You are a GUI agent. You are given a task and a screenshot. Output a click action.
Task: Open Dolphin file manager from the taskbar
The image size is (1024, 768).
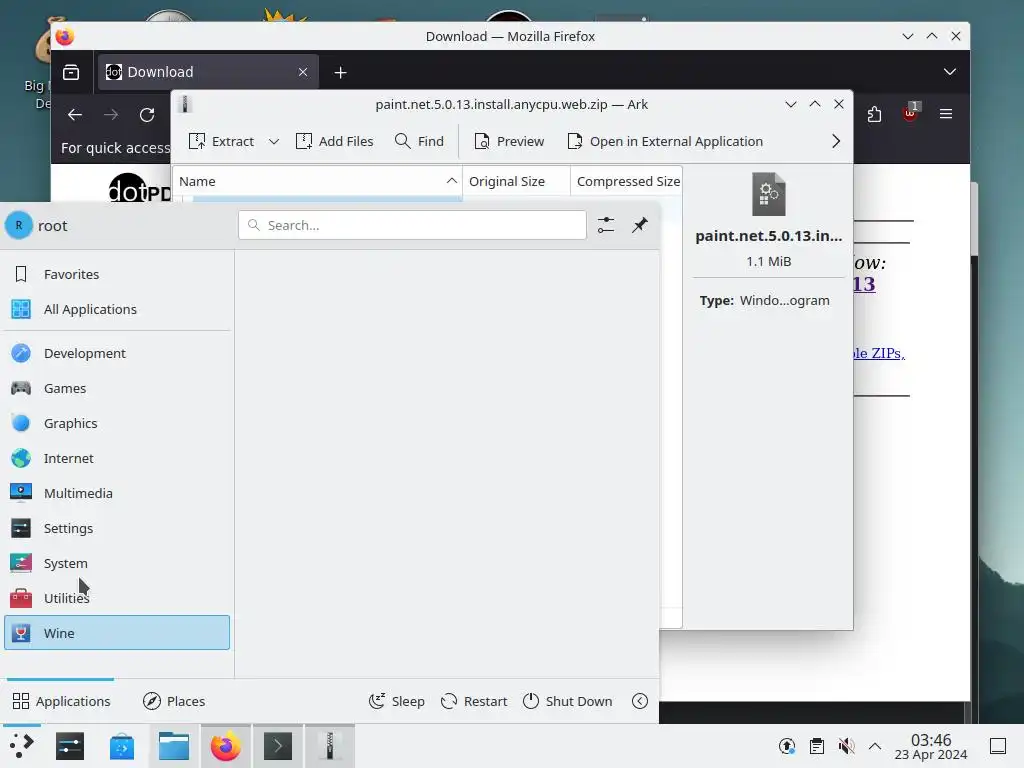pos(174,746)
